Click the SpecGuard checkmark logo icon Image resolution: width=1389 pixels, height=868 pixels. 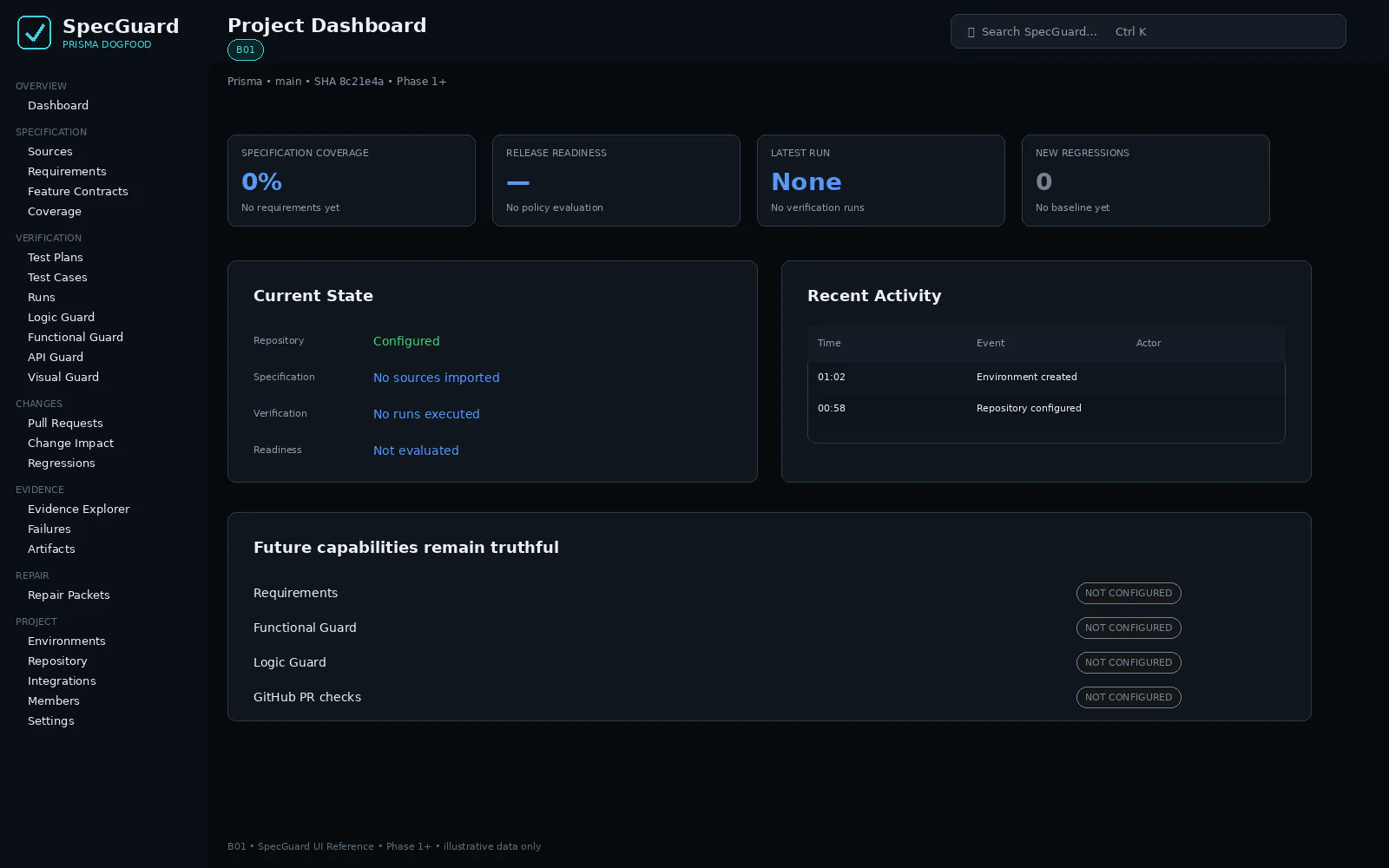[x=34, y=33]
